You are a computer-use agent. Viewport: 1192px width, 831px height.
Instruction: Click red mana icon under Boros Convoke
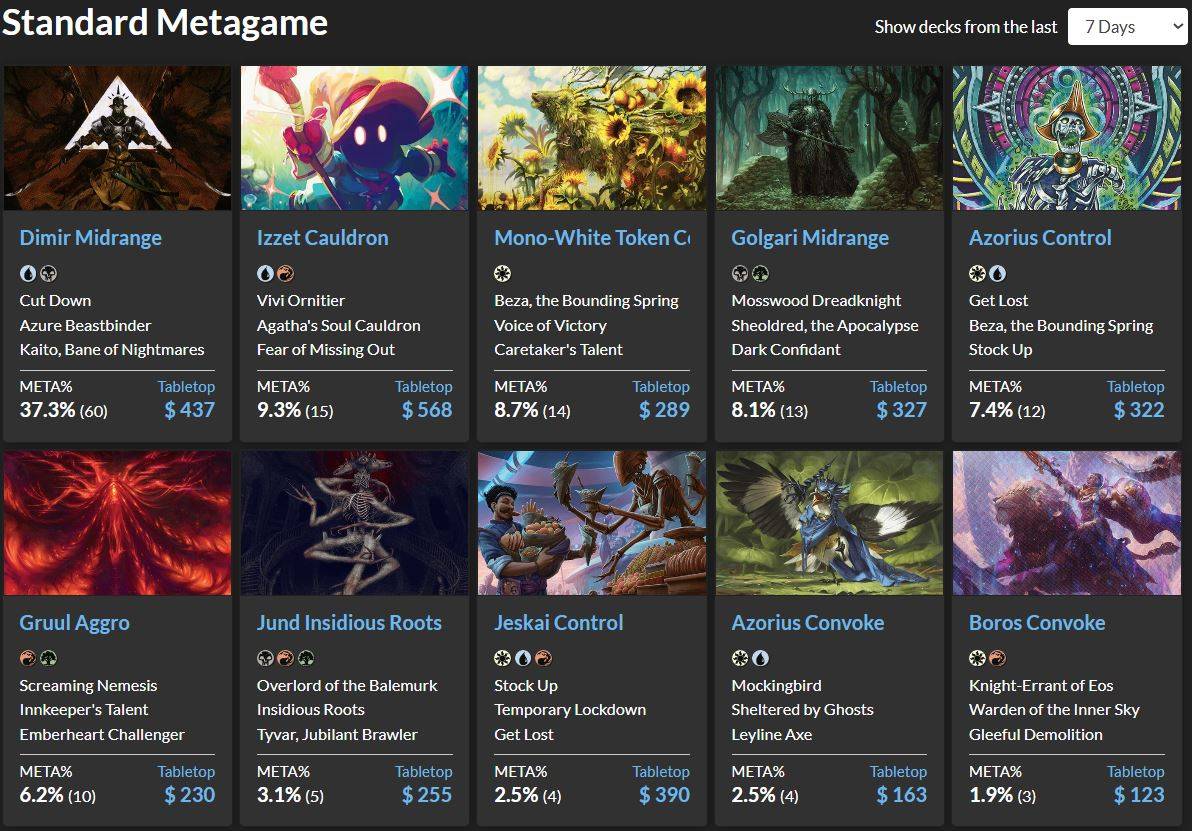pos(997,658)
